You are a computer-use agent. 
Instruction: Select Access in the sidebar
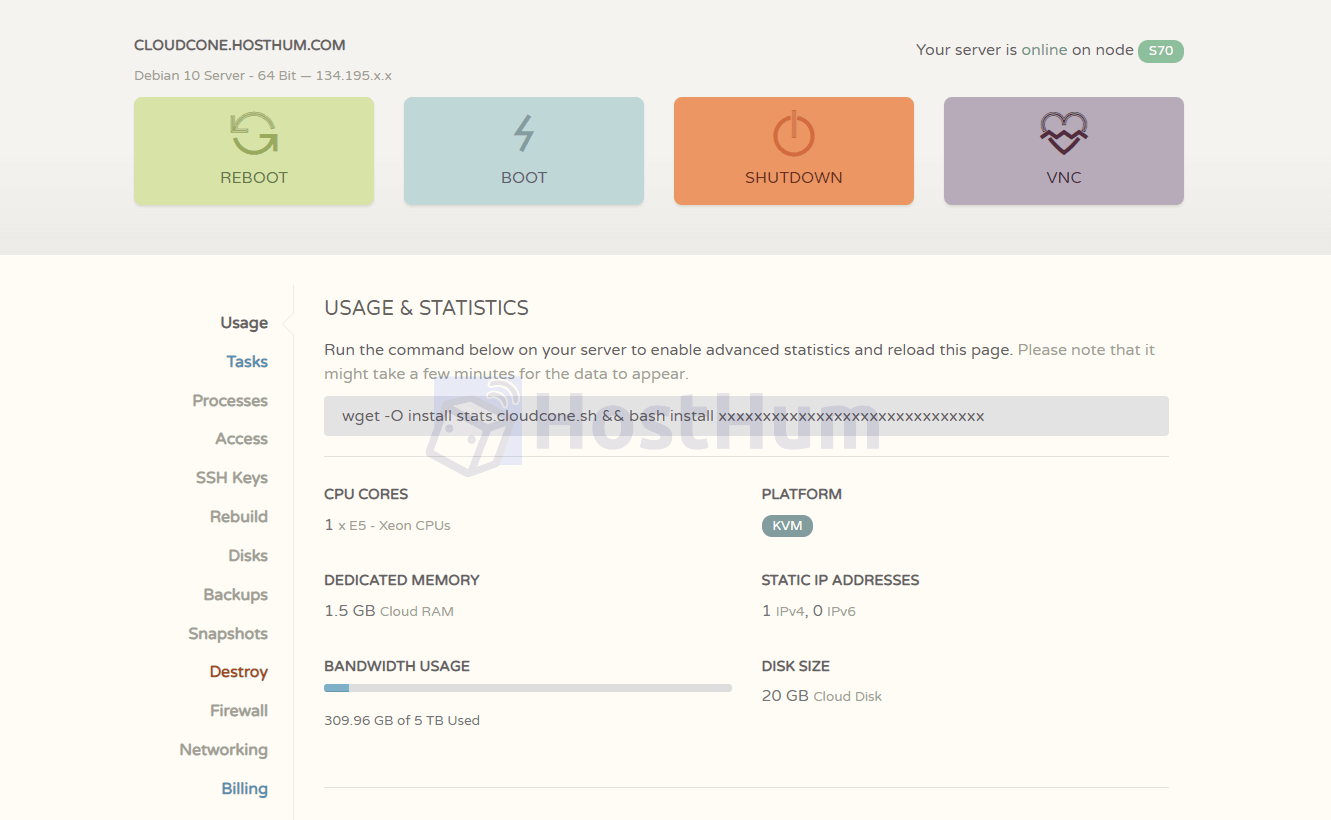pyautogui.click(x=242, y=439)
